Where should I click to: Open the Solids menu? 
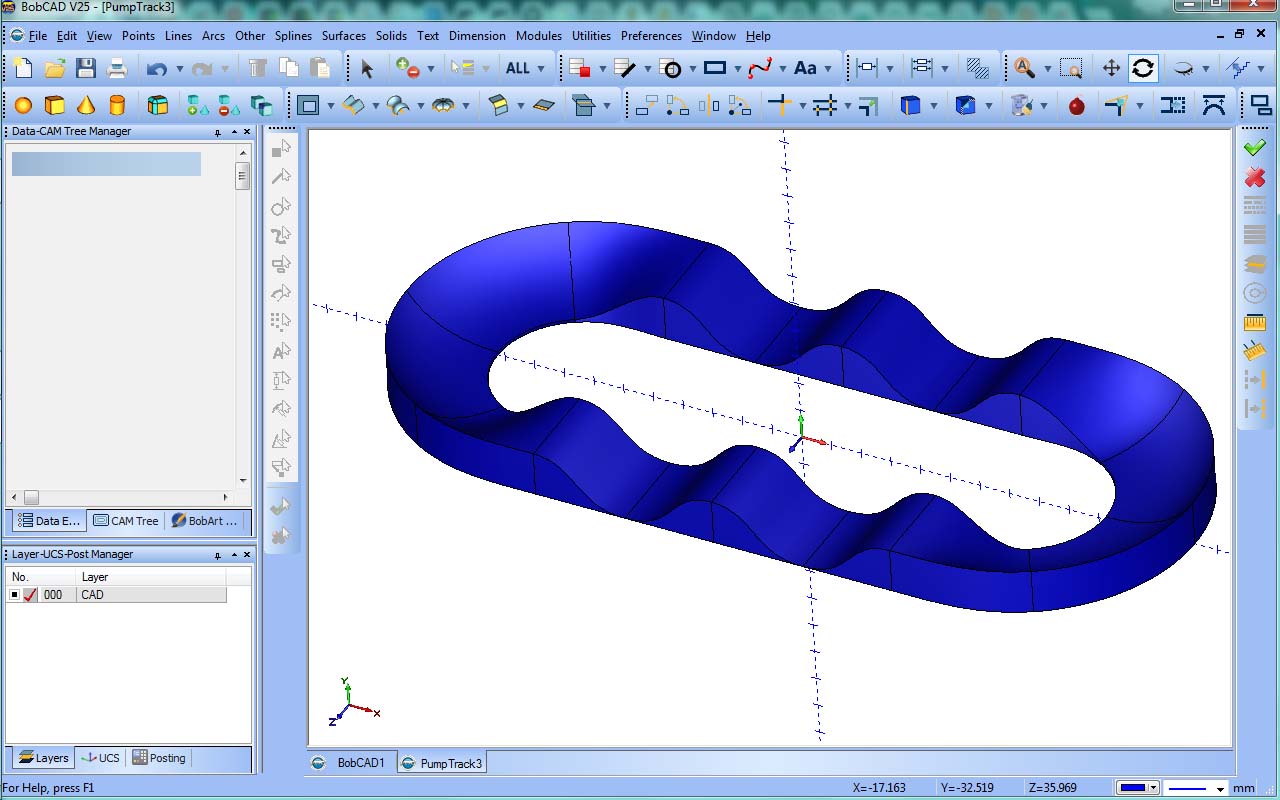[391, 36]
